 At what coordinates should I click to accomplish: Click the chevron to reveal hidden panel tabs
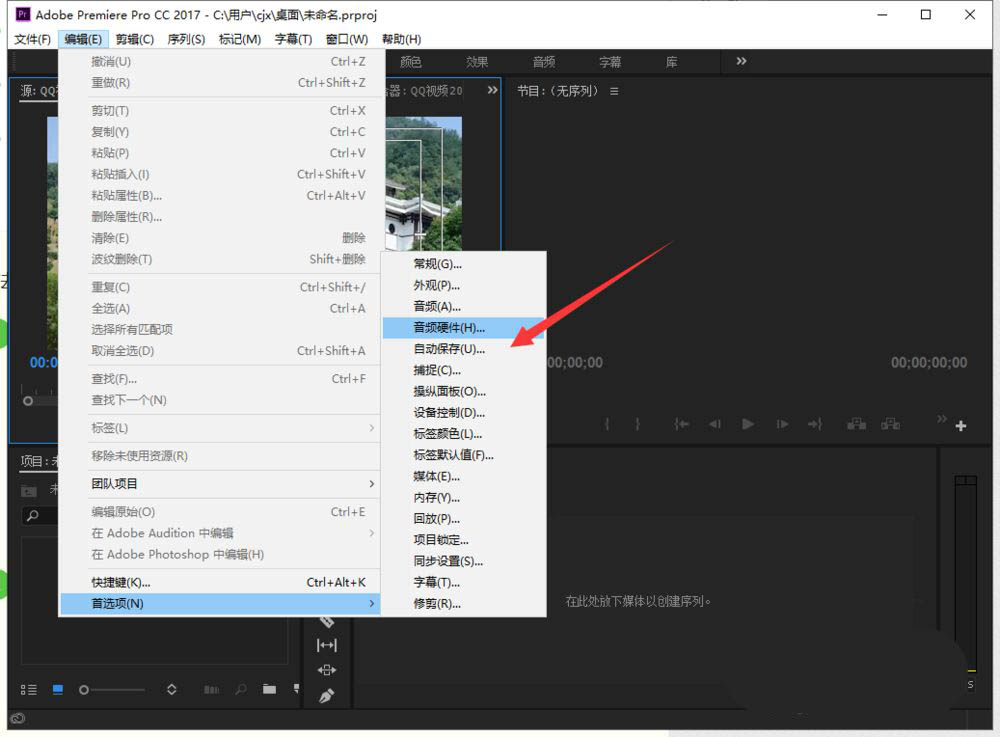(x=740, y=61)
